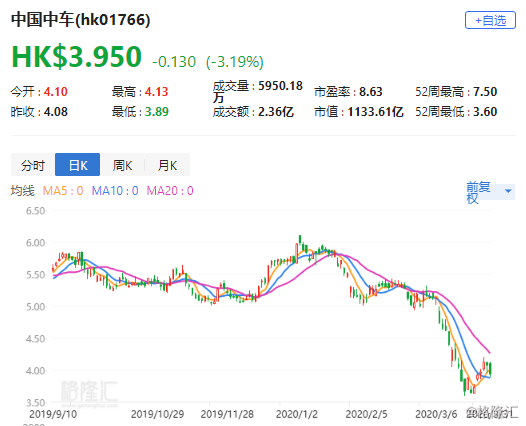Click the 市值 value 1133.61亿

click(375, 112)
